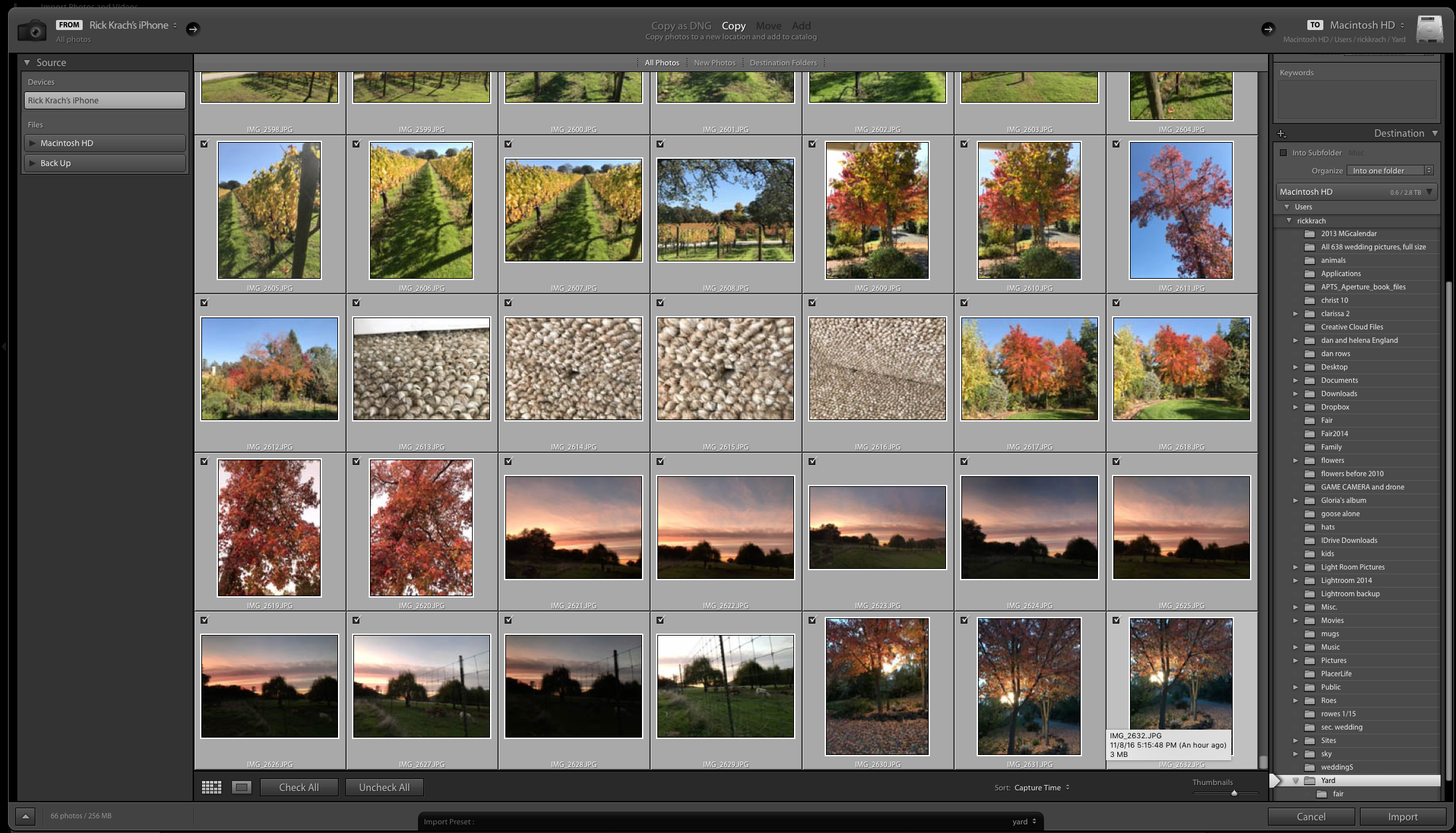
Task: Open the FROM source device dropdown
Action: coord(133,25)
